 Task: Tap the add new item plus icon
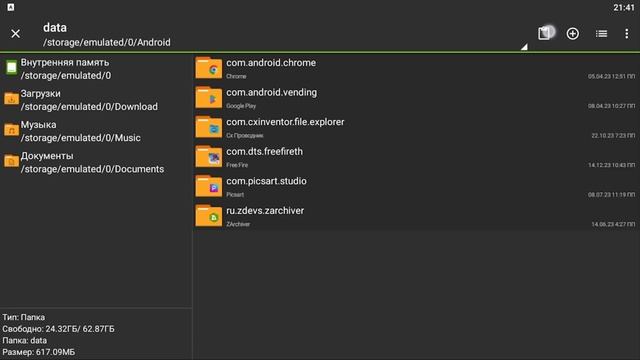coord(573,33)
